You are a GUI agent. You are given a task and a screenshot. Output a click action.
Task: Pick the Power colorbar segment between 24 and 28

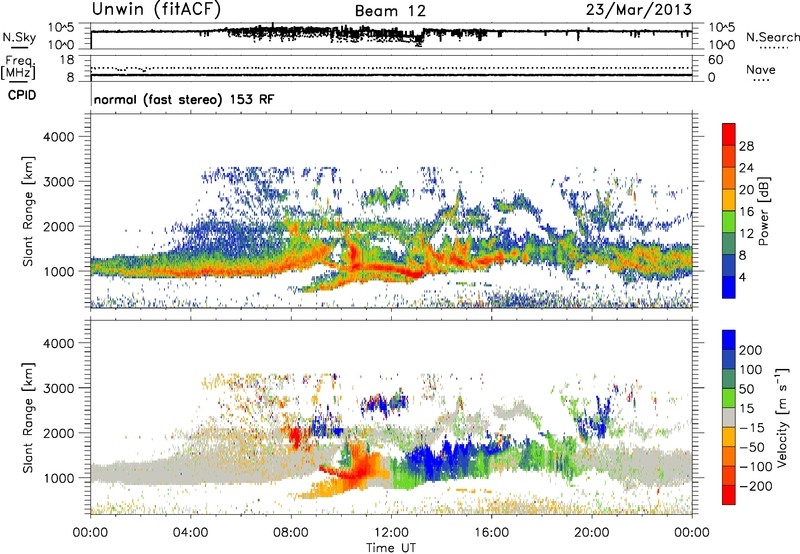pyautogui.click(x=729, y=157)
